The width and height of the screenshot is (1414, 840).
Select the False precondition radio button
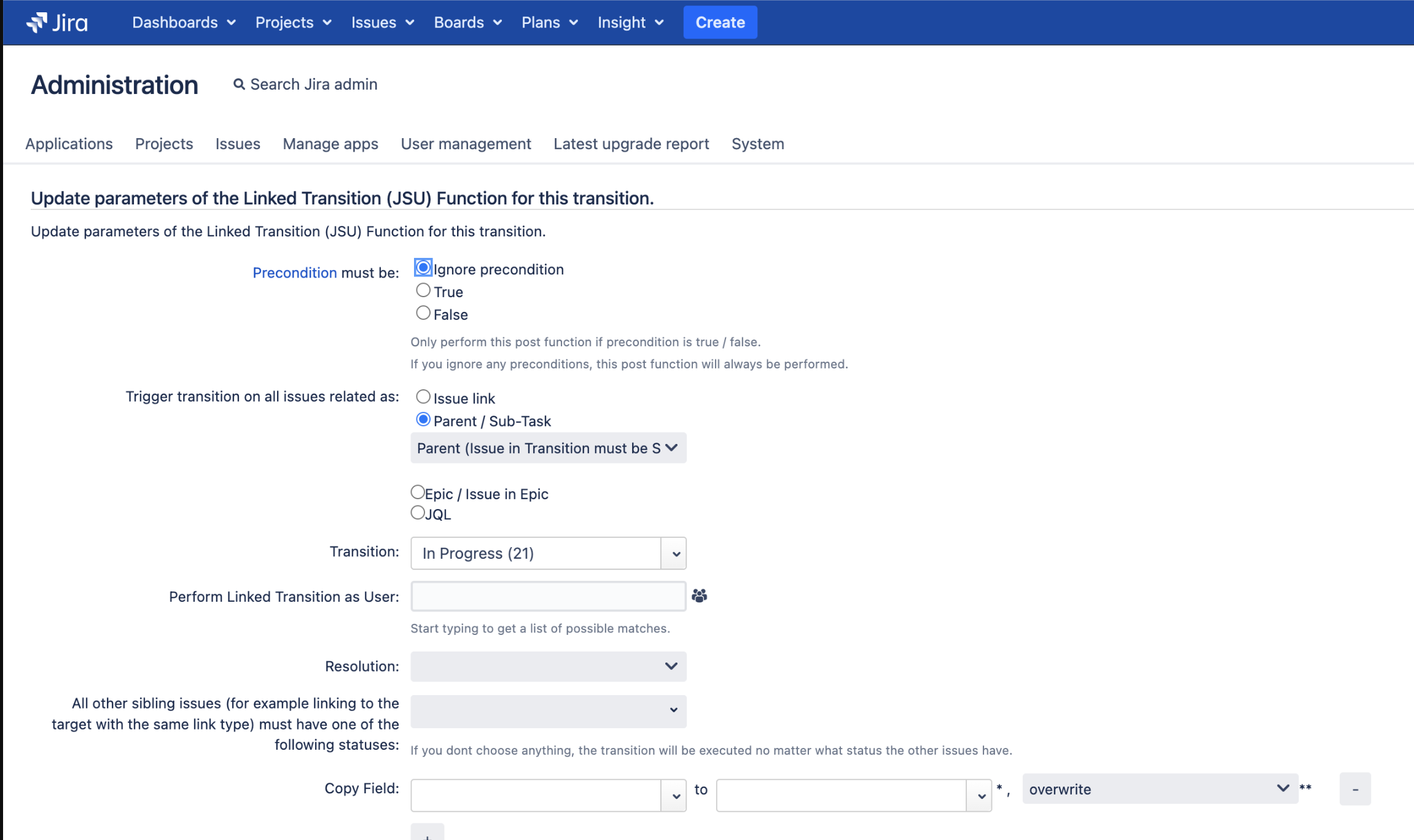[x=423, y=313]
